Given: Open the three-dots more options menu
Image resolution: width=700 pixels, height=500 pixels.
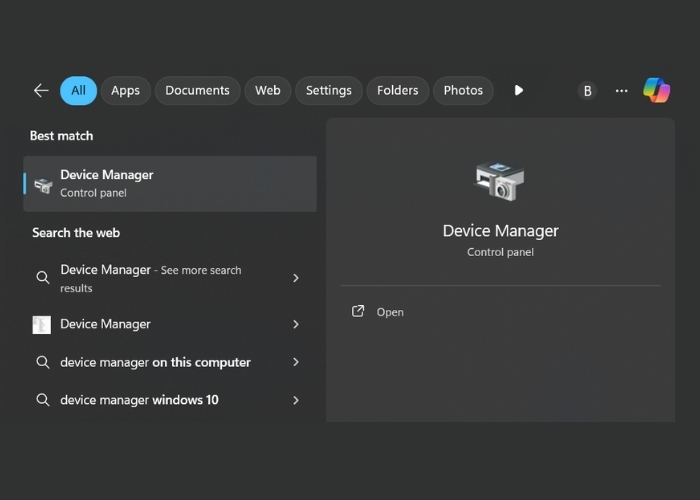Looking at the screenshot, I should (622, 90).
